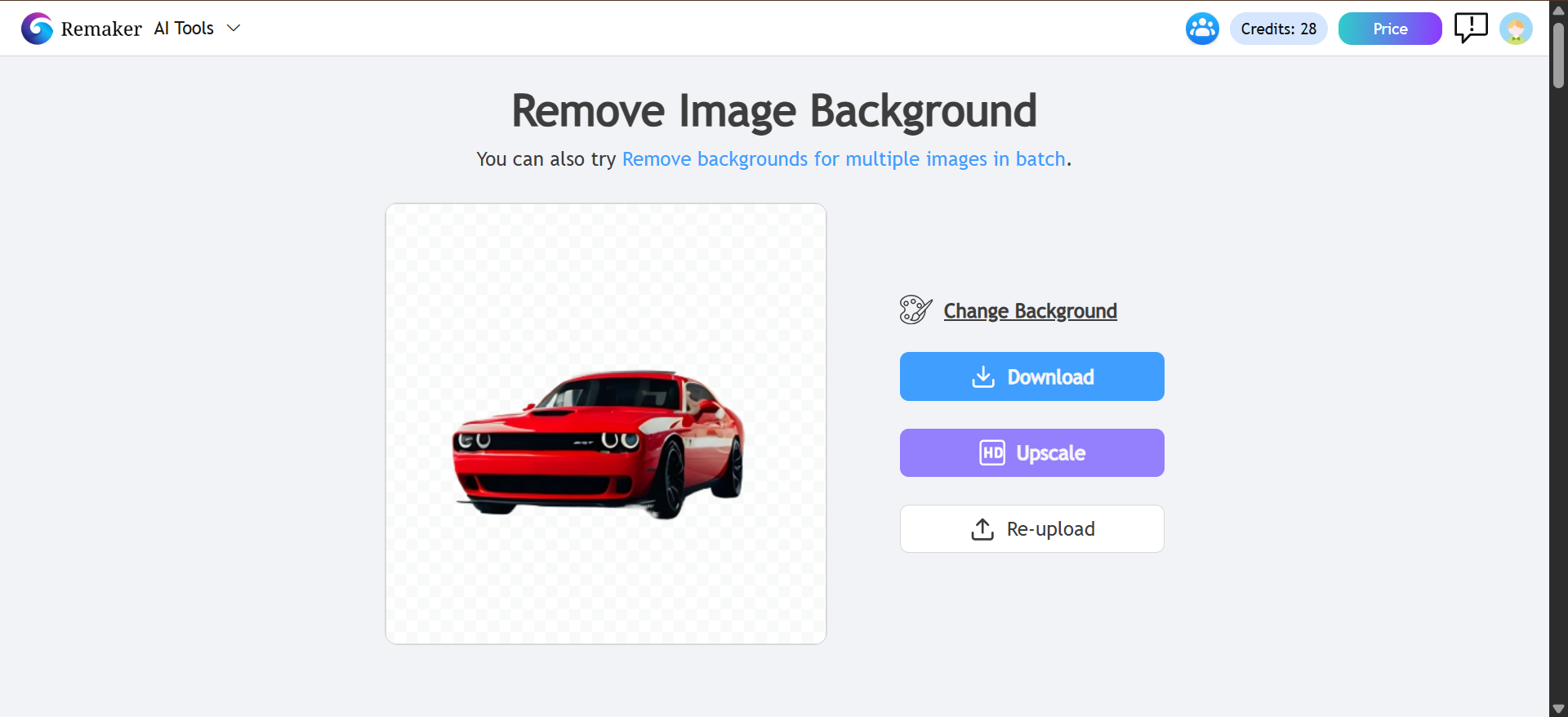The height and width of the screenshot is (717, 1568).
Task: Click the vertical scrollbar thumb
Action: pos(1558,55)
